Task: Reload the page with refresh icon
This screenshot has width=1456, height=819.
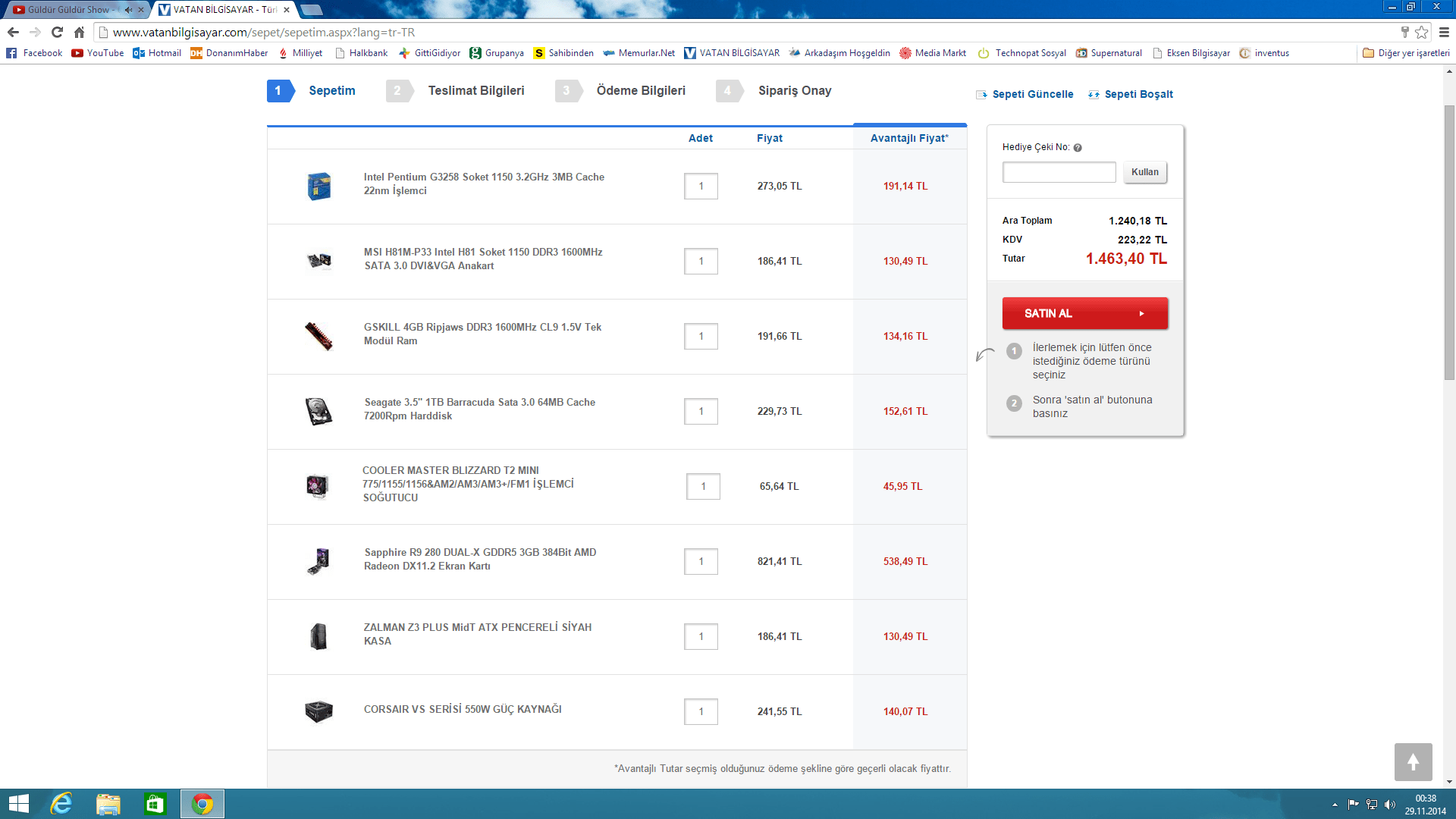Action: pos(57,32)
